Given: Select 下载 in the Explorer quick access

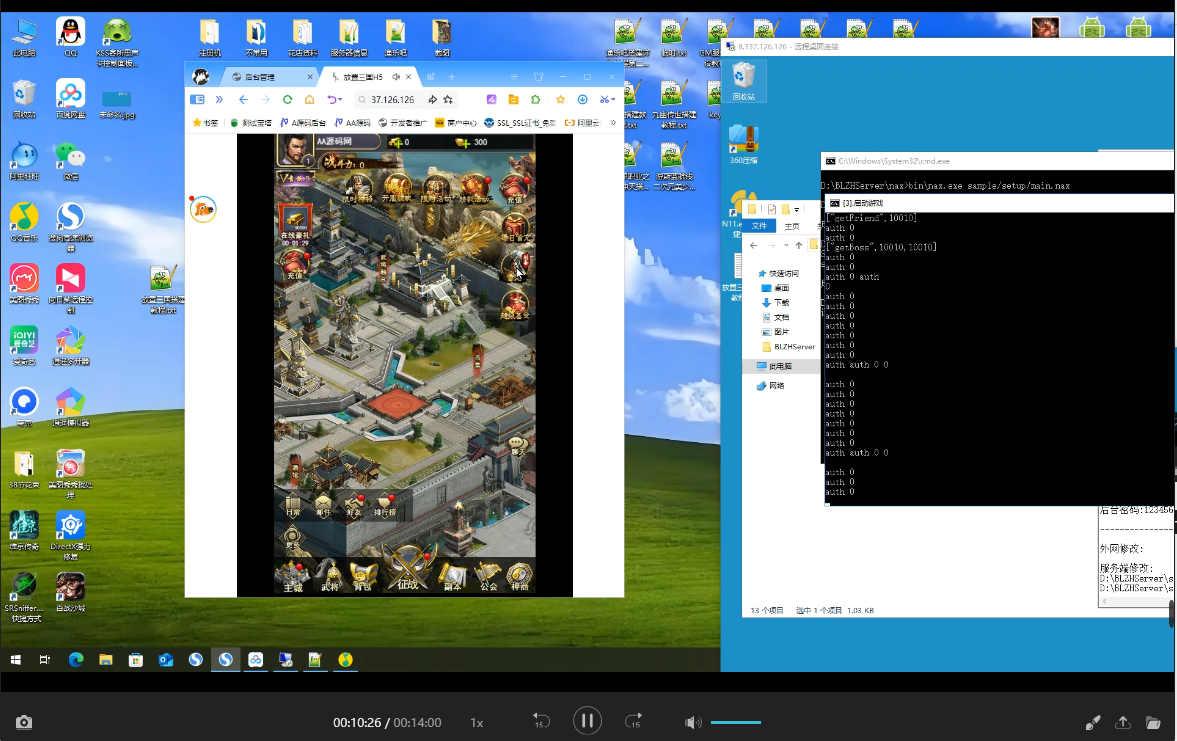Looking at the screenshot, I should point(775,303).
